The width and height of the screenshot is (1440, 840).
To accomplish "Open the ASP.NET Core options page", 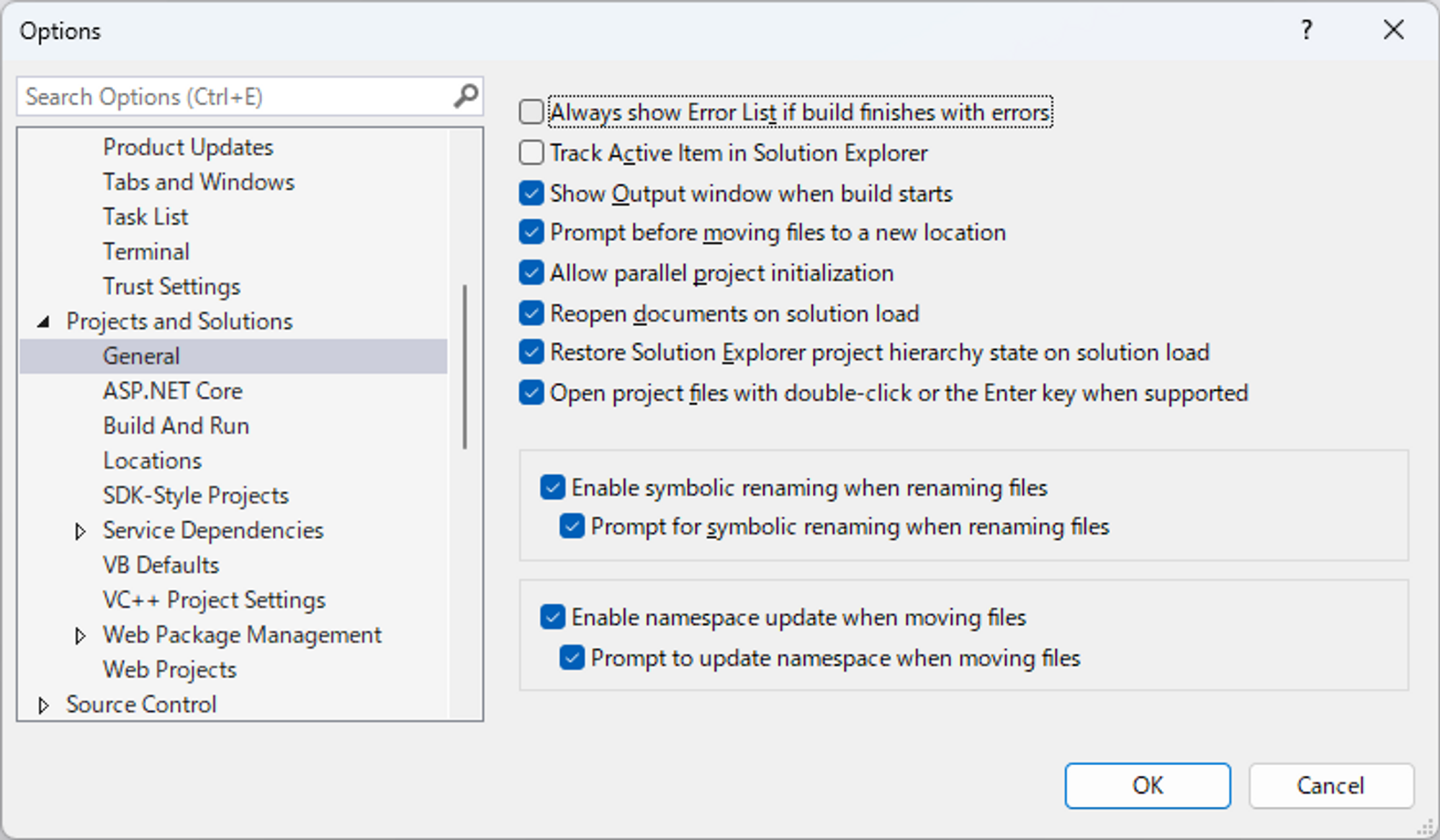I will (x=173, y=391).
